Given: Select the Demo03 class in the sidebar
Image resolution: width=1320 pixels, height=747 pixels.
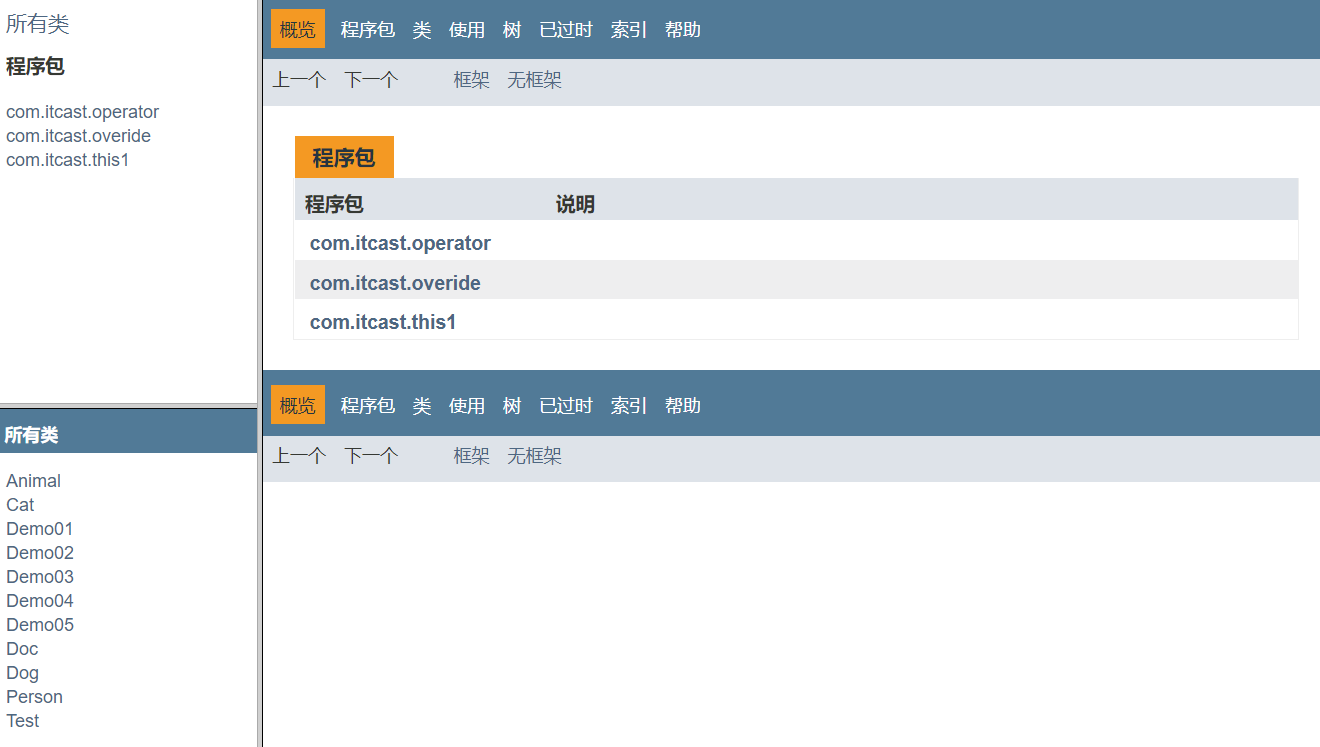Looking at the screenshot, I should tap(39, 576).
